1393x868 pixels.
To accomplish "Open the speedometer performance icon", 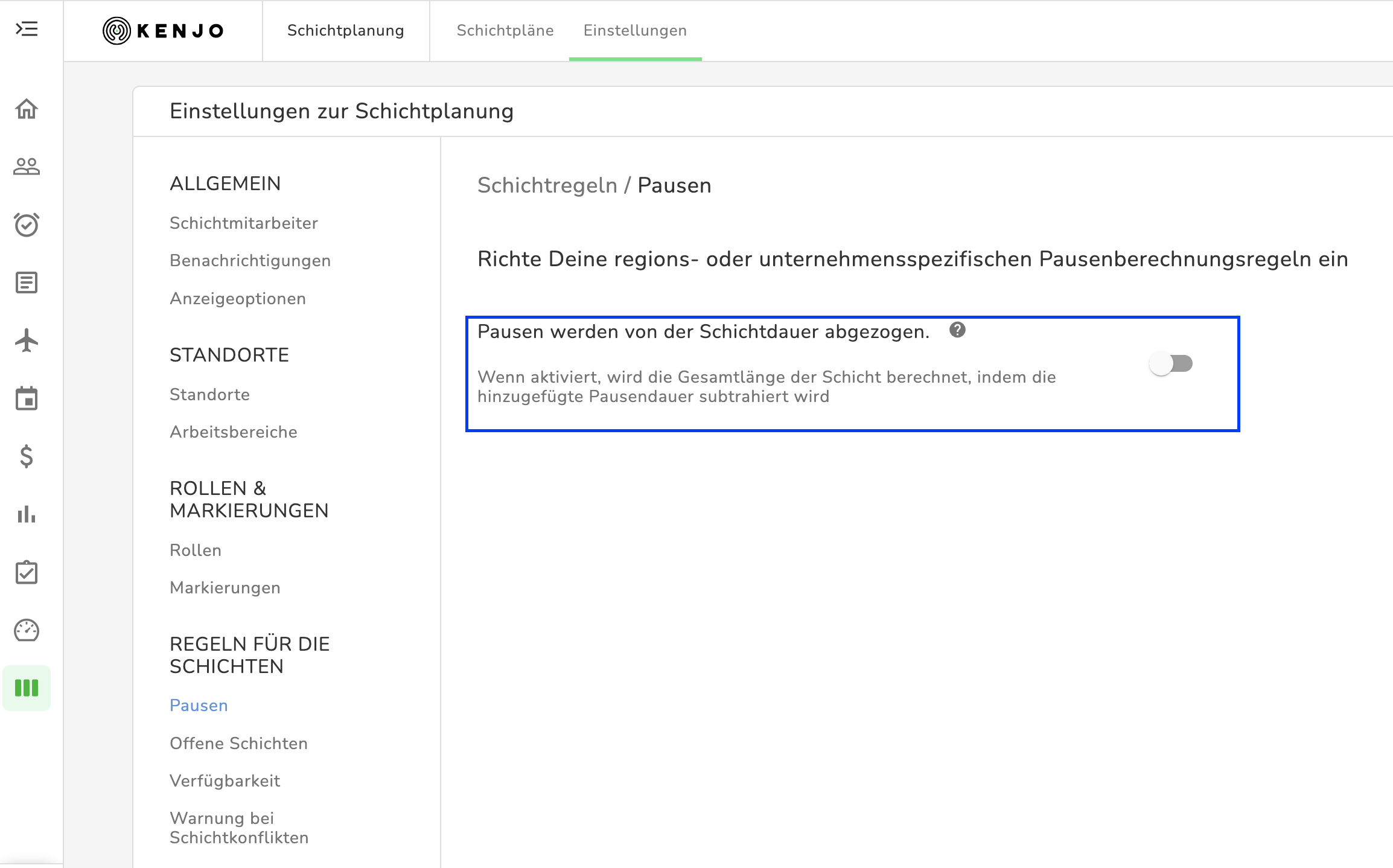I will [27, 630].
